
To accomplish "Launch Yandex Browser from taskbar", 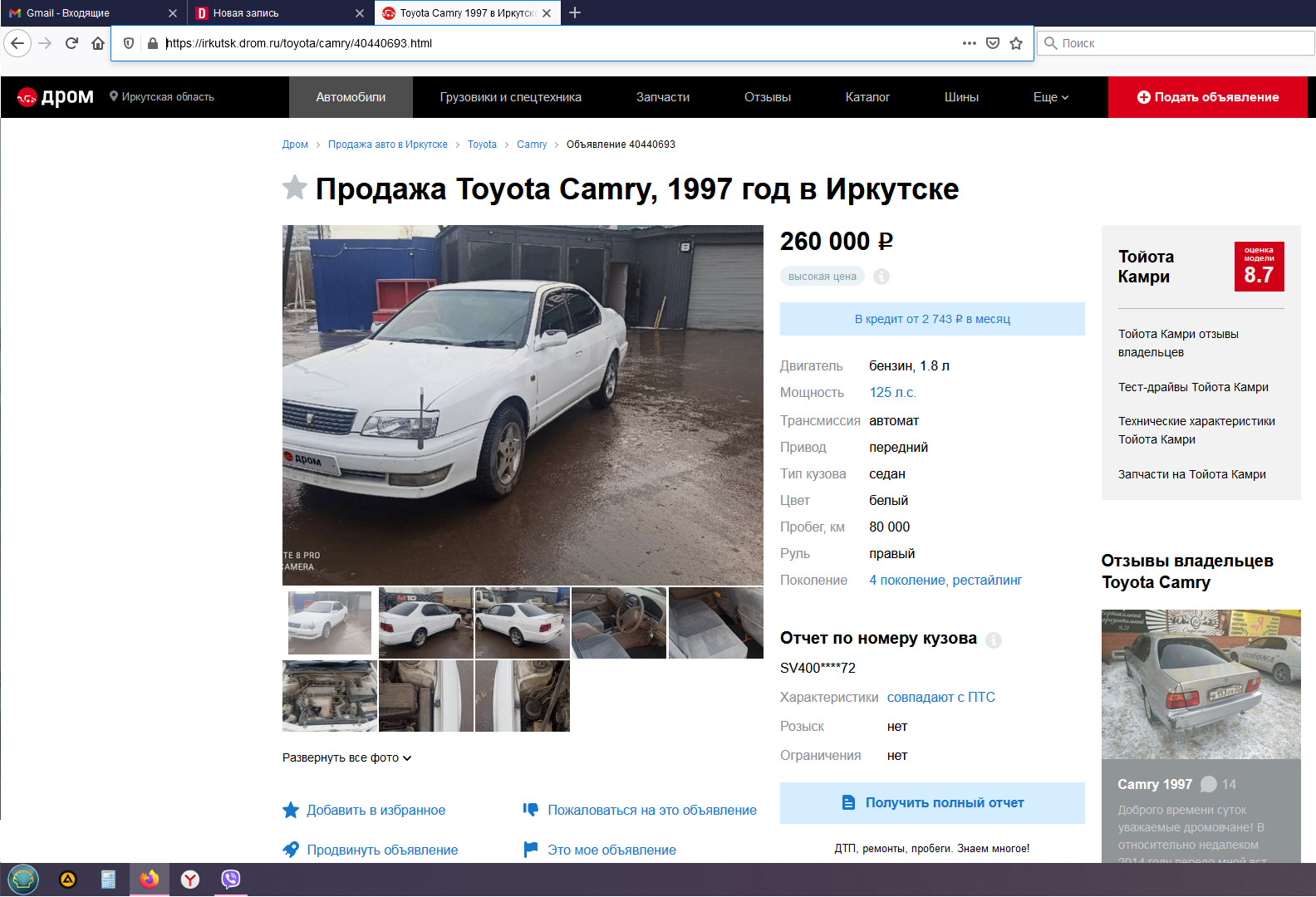I will [190, 880].
